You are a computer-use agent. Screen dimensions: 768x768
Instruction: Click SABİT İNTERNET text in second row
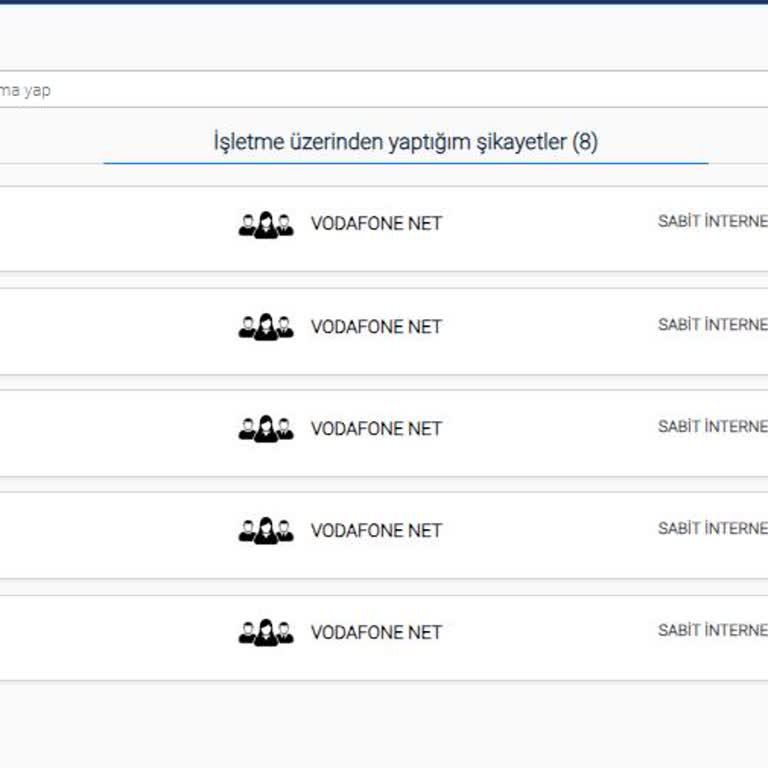pyautogui.click(x=713, y=324)
